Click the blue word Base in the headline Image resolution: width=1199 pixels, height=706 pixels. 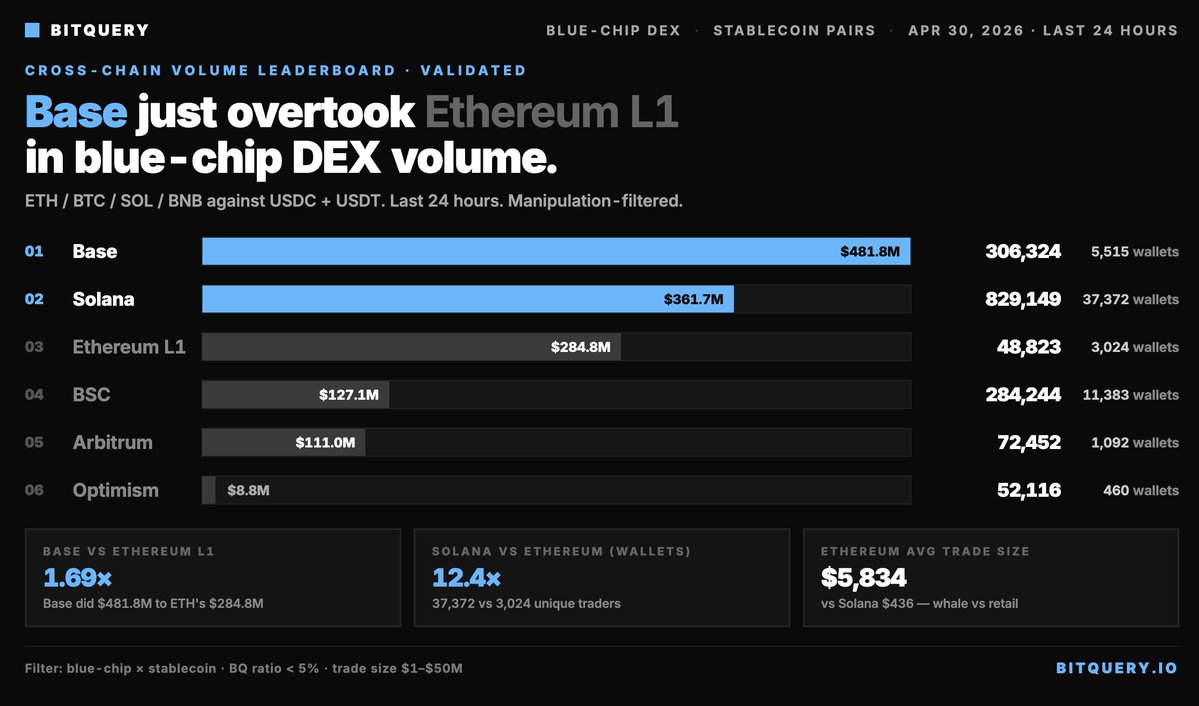pyautogui.click(x=76, y=112)
